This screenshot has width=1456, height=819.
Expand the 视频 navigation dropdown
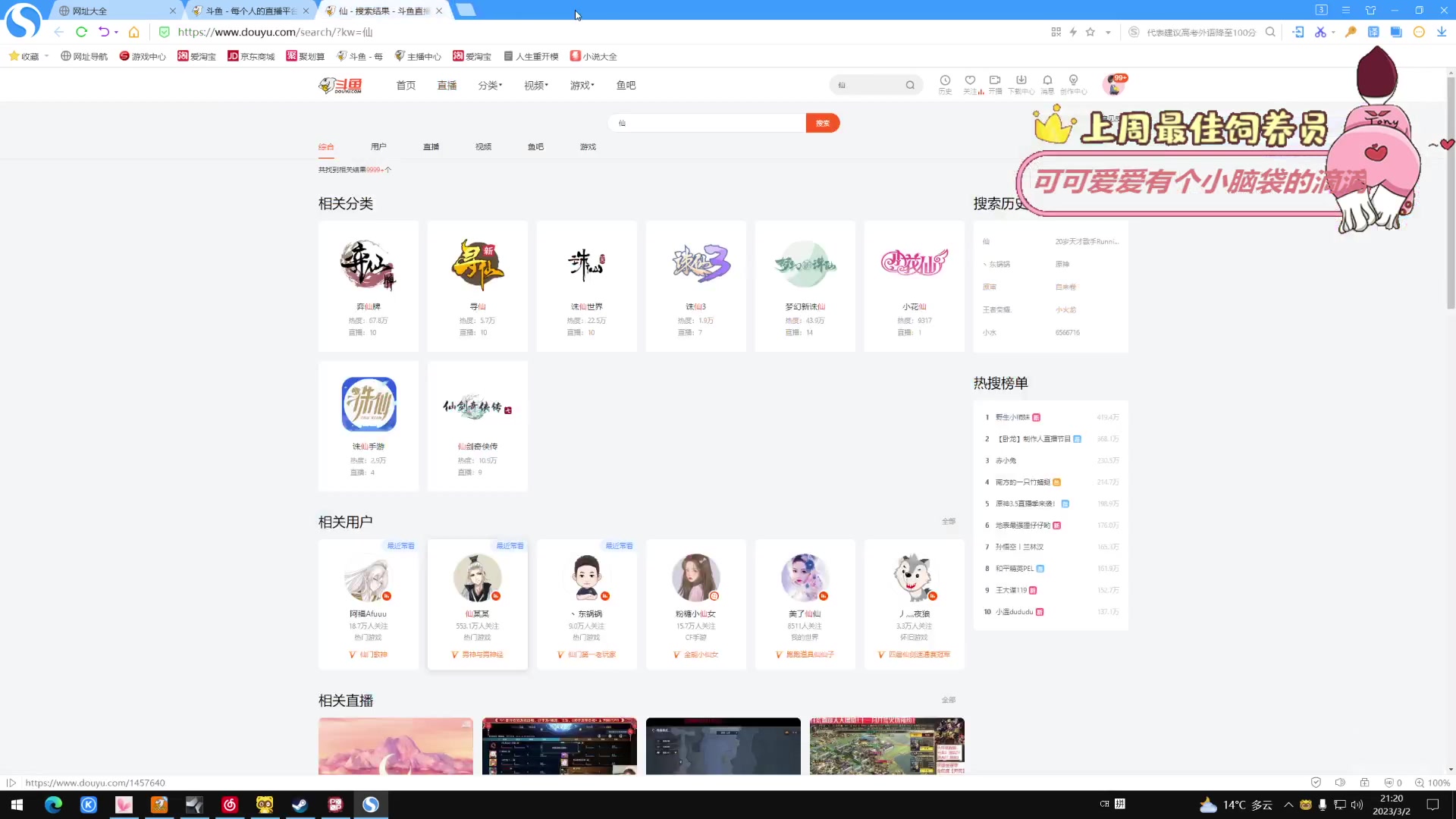point(536,86)
